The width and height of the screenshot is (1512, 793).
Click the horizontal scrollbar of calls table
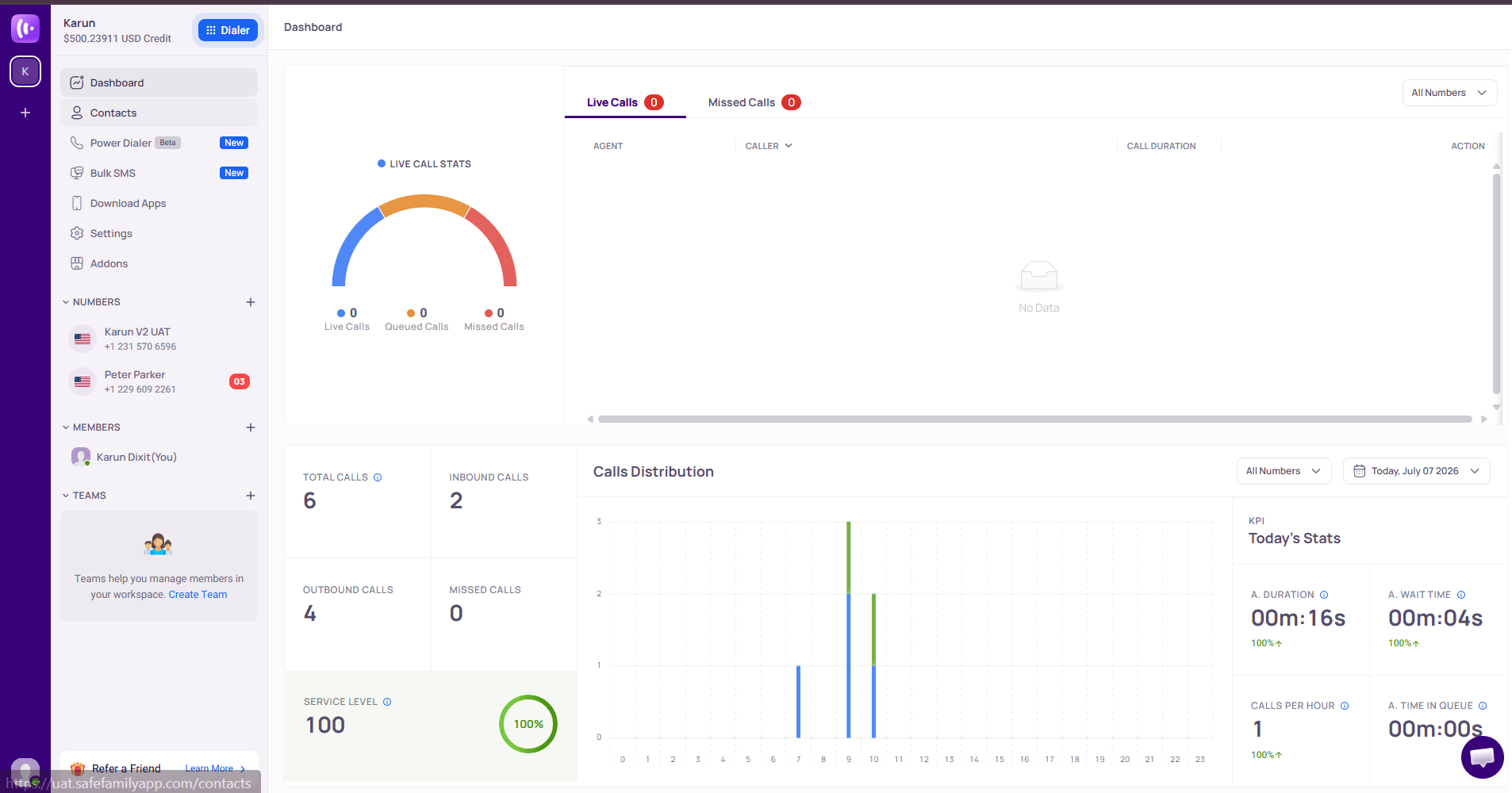click(x=1035, y=419)
